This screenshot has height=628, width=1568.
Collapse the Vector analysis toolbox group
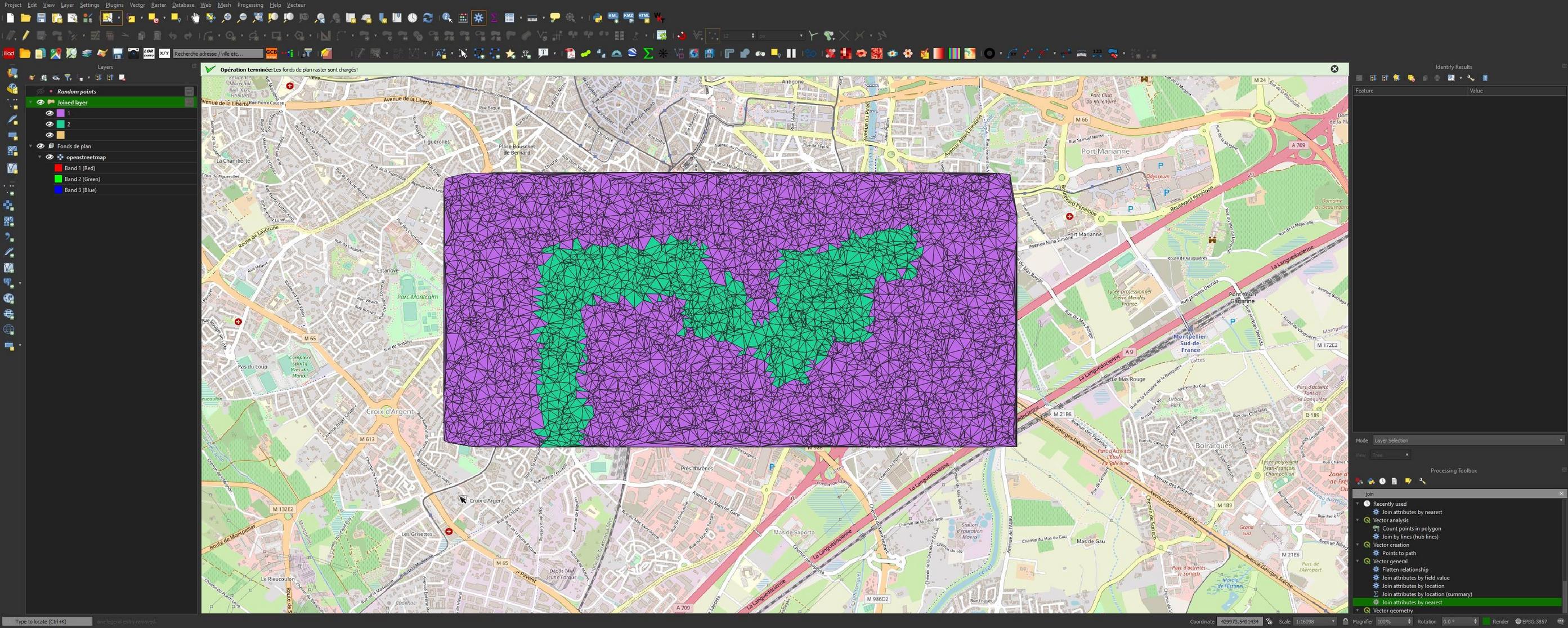click(x=1358, y=520)
